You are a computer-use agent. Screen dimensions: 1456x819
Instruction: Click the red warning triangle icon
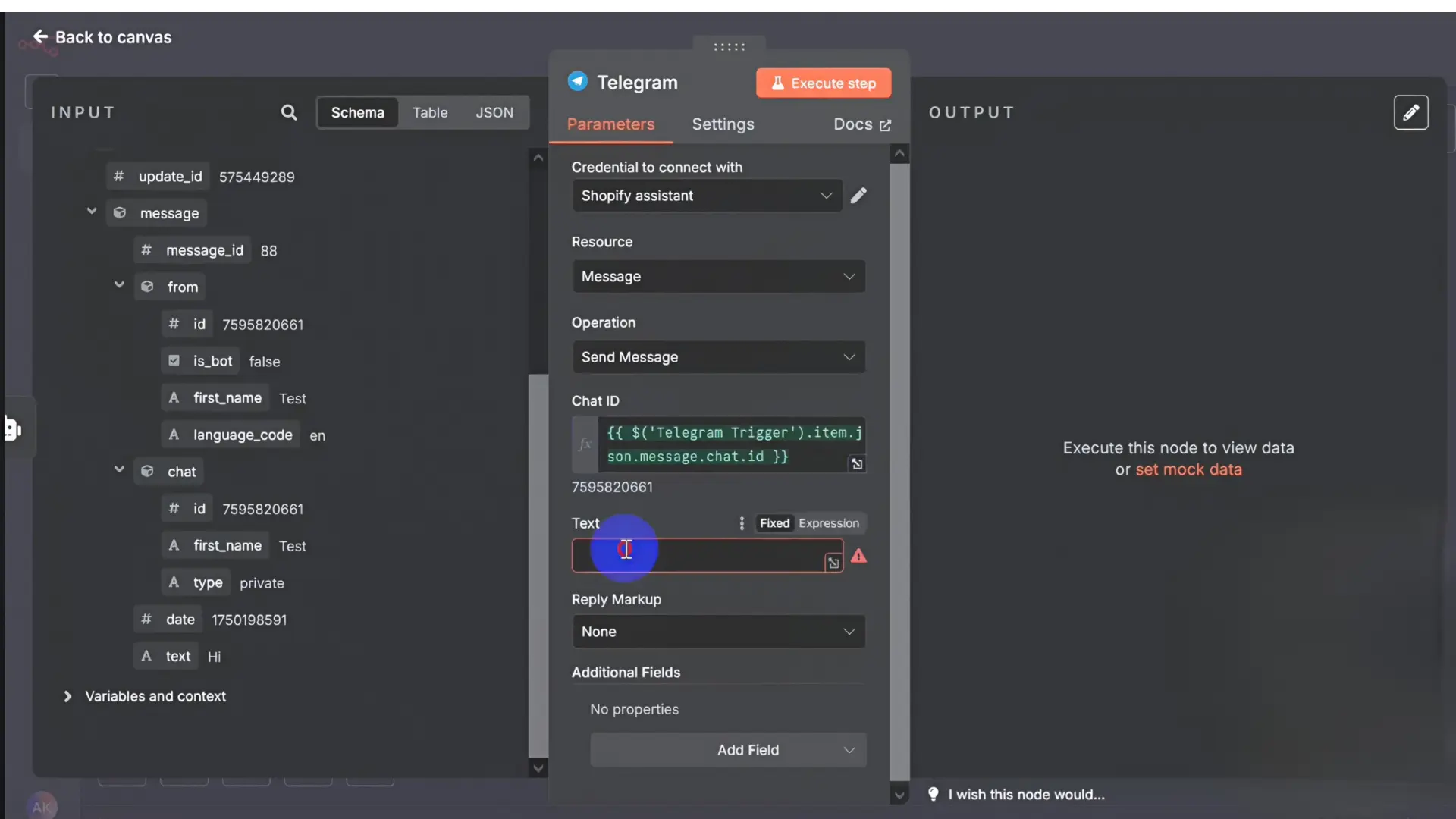(858, 556)
